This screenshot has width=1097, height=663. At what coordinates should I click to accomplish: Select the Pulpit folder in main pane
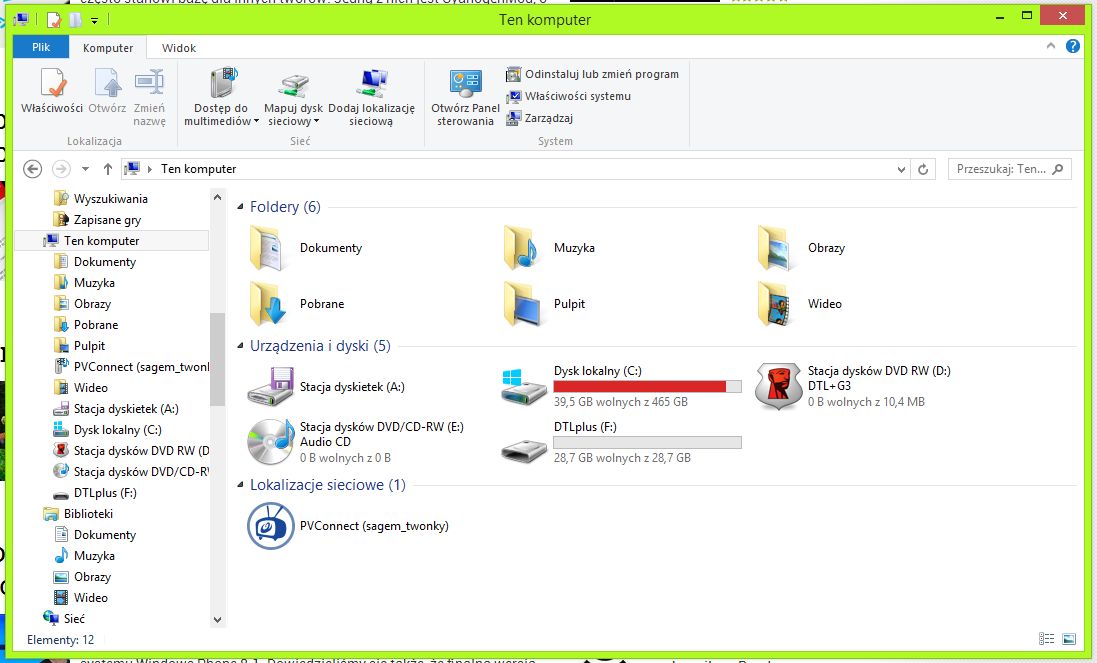(x=521, y=304)
